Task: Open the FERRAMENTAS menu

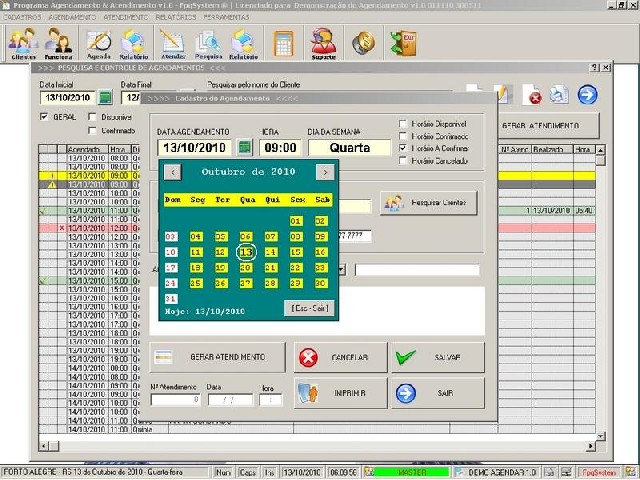Action: pyautogui.click(x=226, y=17)
